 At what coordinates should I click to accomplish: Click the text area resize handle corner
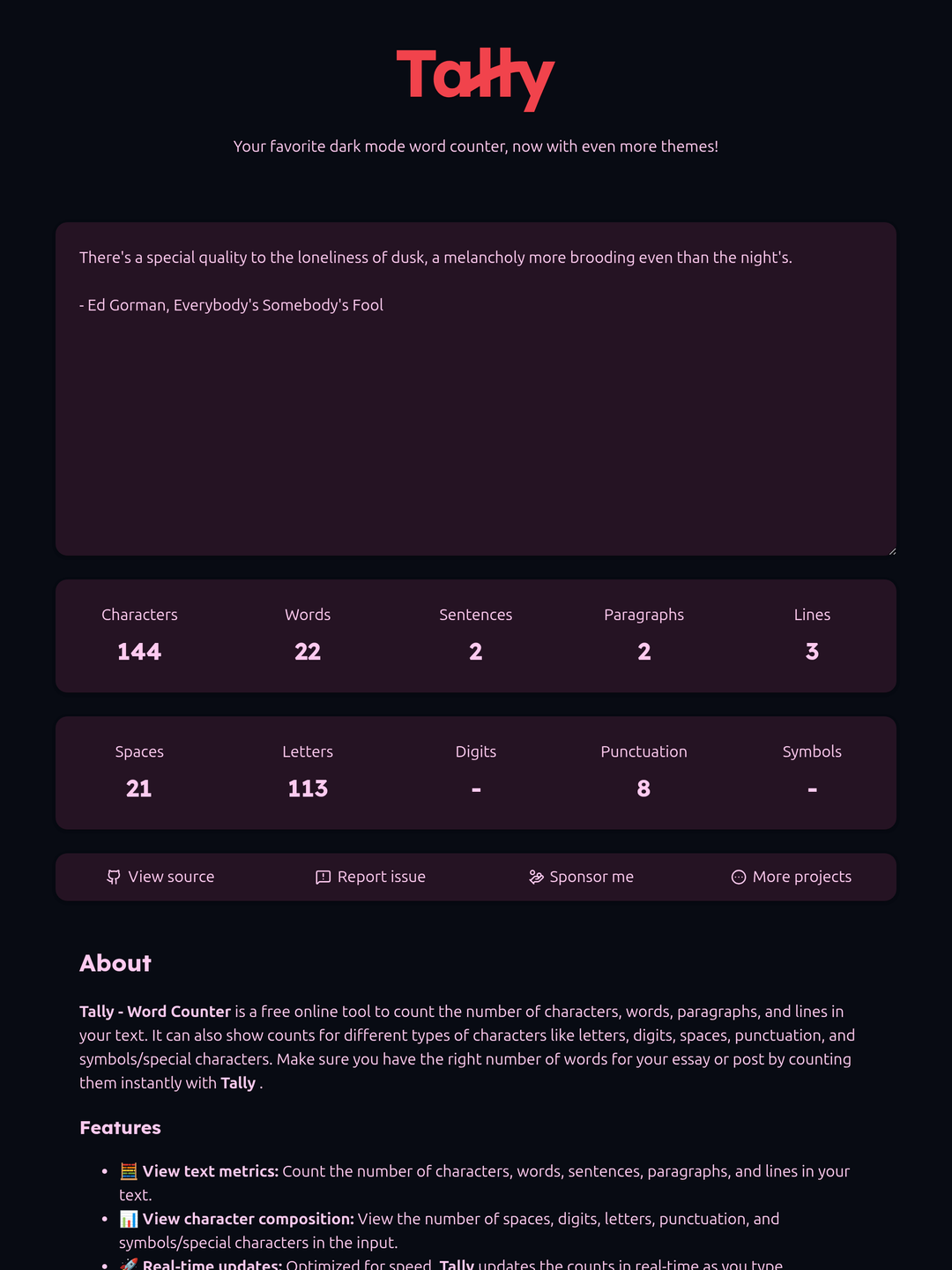(x=892, y=551)
